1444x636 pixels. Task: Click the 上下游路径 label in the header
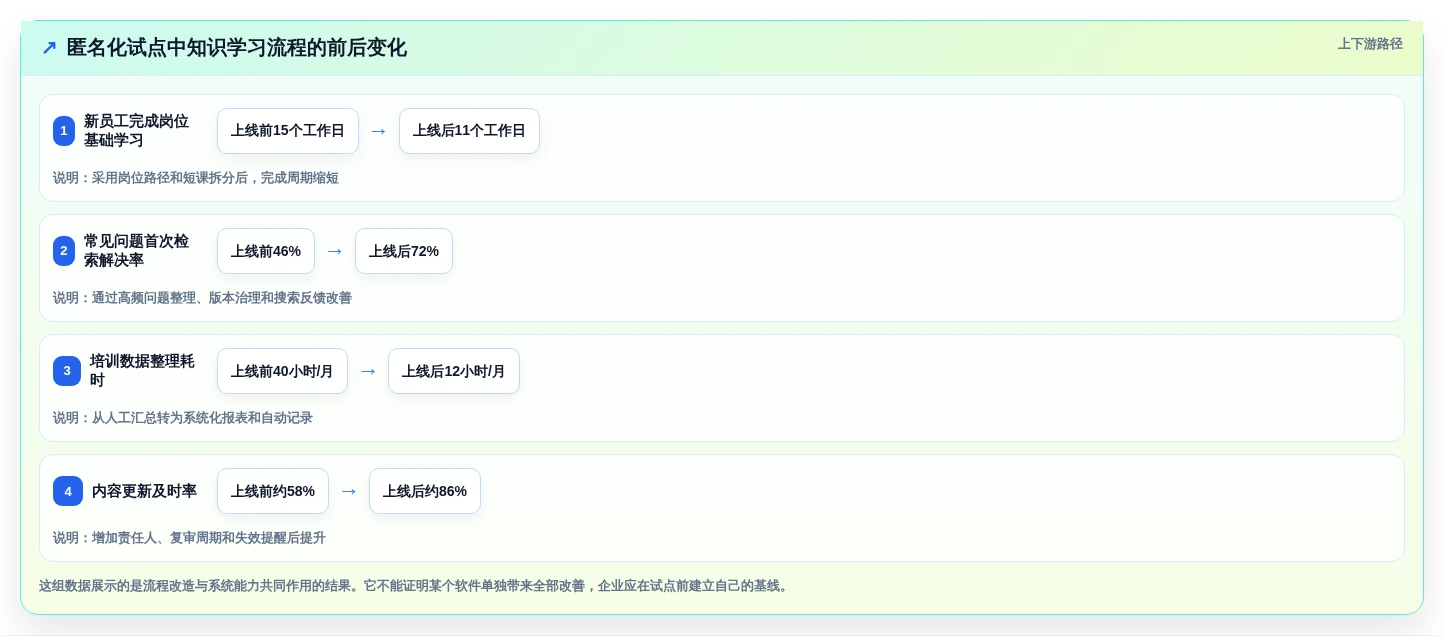[x=1370, y=44]
